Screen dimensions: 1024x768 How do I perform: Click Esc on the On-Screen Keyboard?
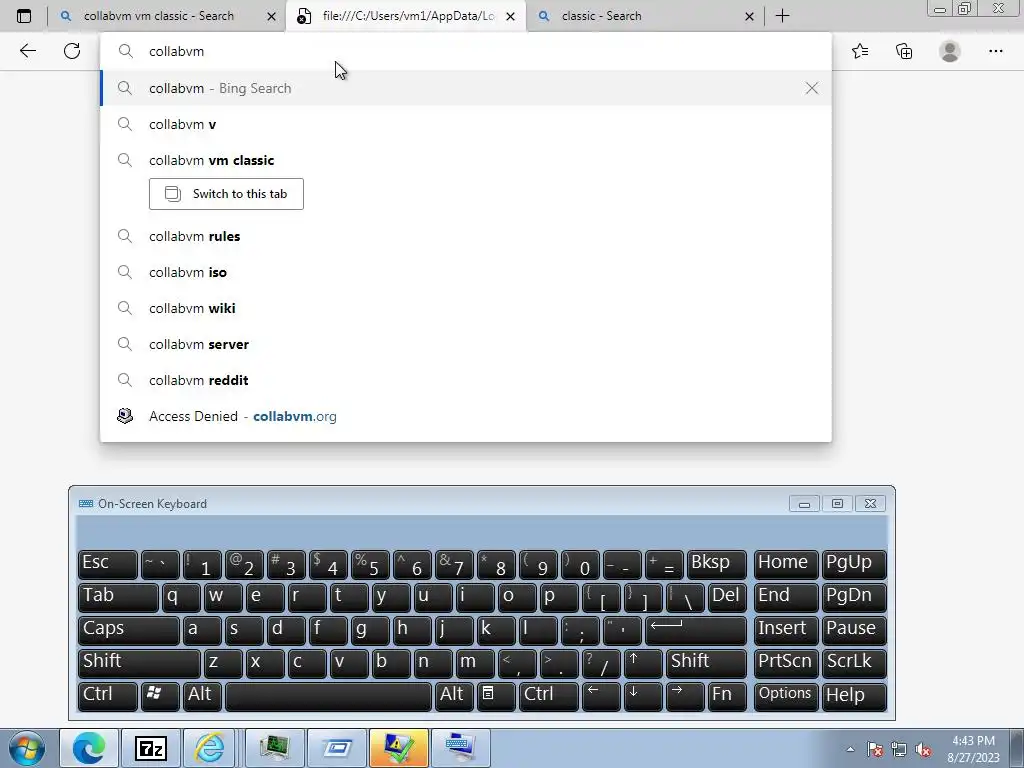coord(108,564)
